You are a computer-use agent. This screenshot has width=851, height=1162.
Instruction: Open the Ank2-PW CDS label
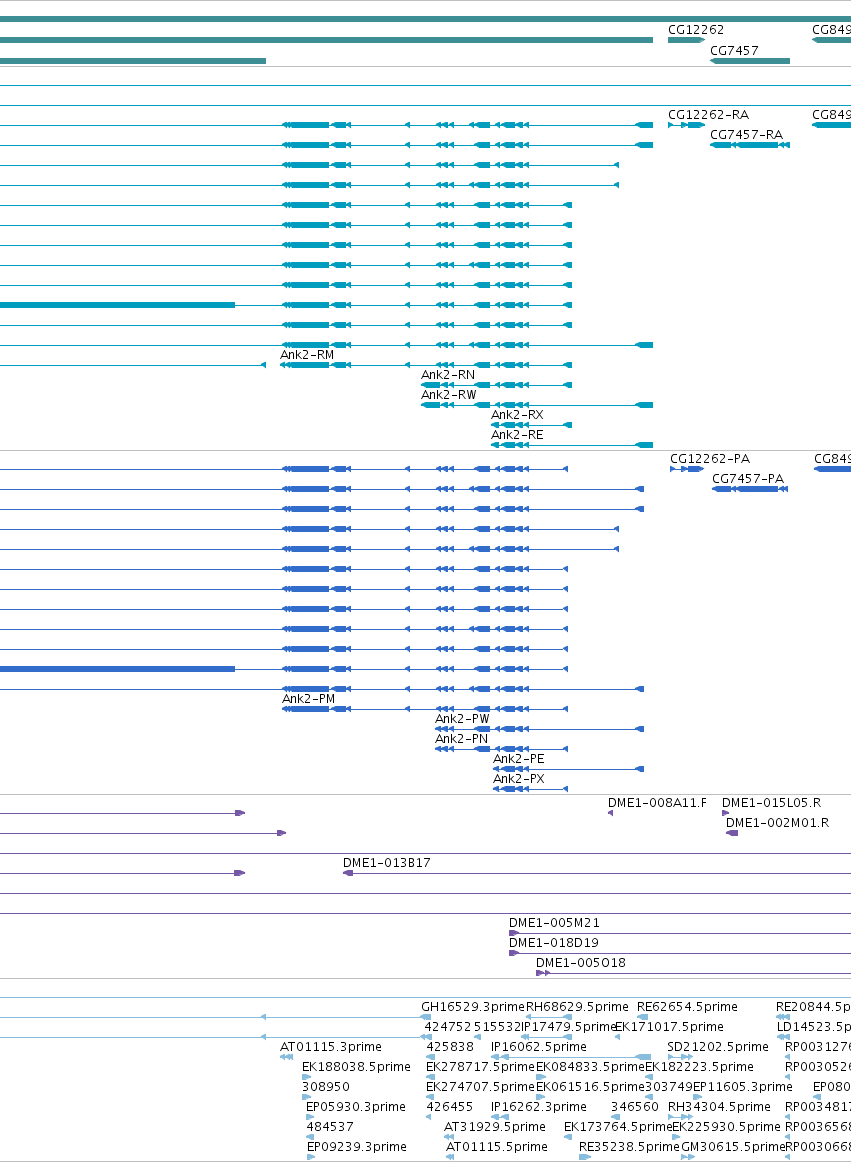[462, 718]
